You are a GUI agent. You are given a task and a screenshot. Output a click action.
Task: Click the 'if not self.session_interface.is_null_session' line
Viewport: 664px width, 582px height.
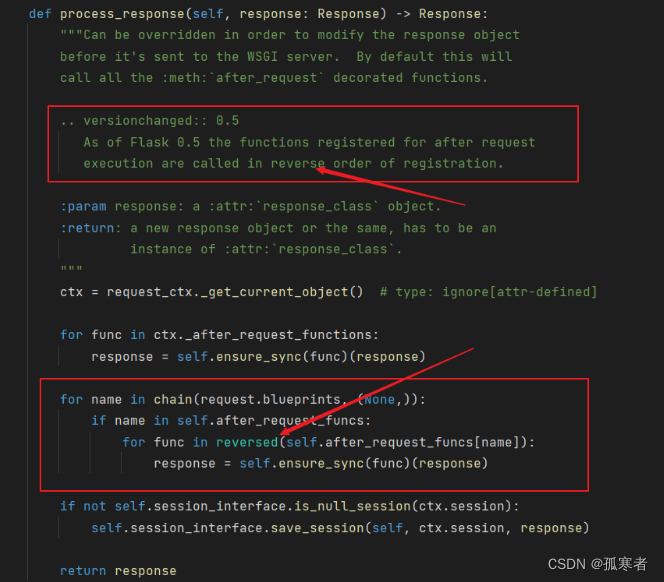[290, 506]
